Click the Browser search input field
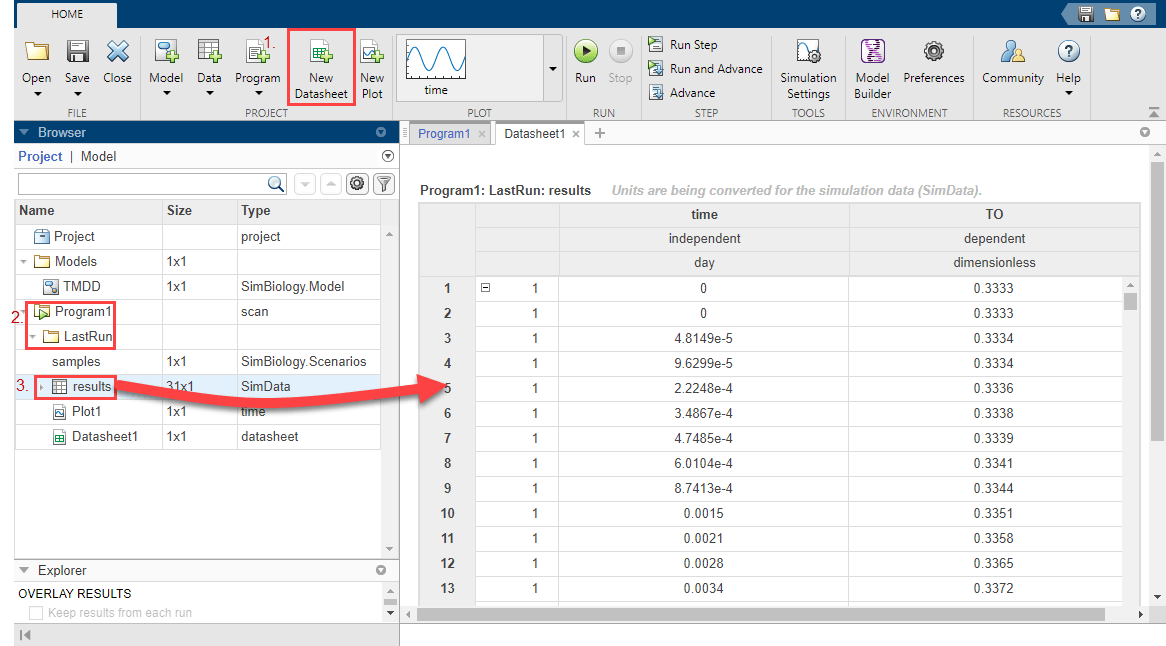 (x=142, y=184)
